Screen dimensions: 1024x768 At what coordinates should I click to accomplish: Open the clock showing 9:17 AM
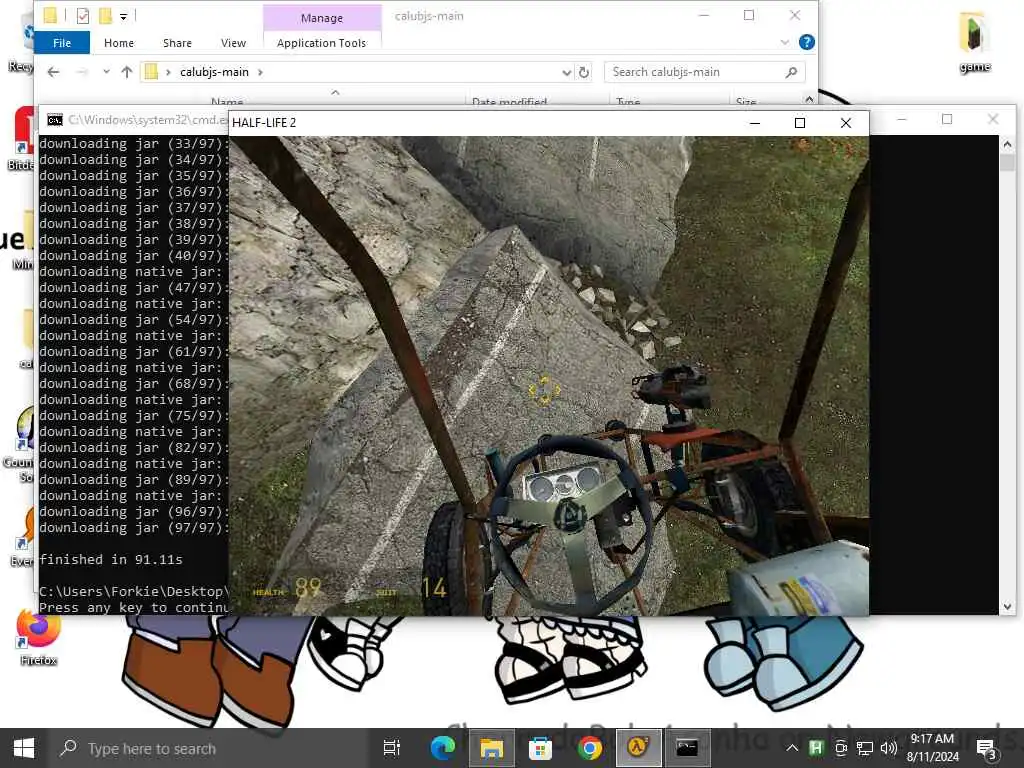tap(933, 748)
